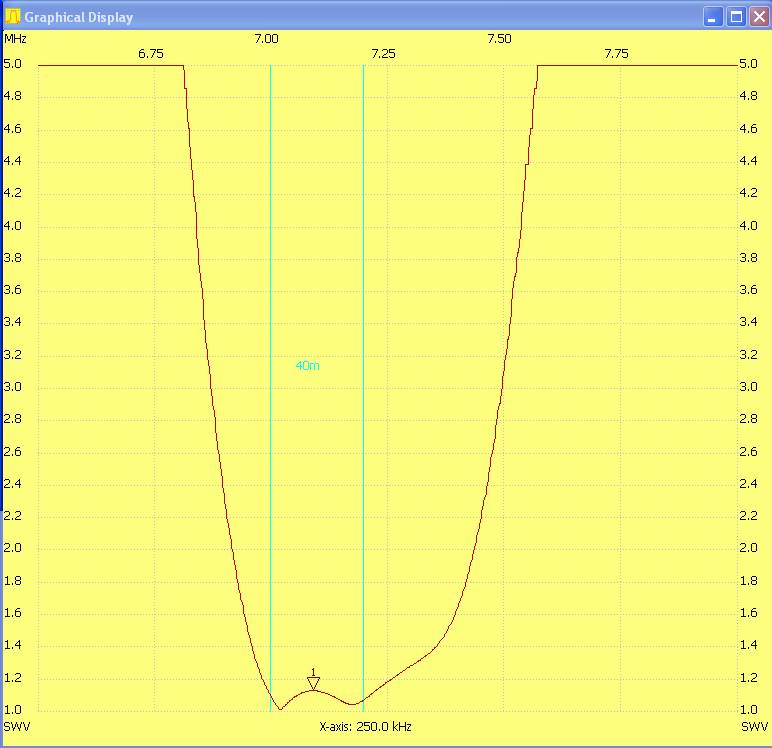Viewport: 772px width, 748px height.
Task: Click the bottom-left SWV axis label
Action: 15,726
